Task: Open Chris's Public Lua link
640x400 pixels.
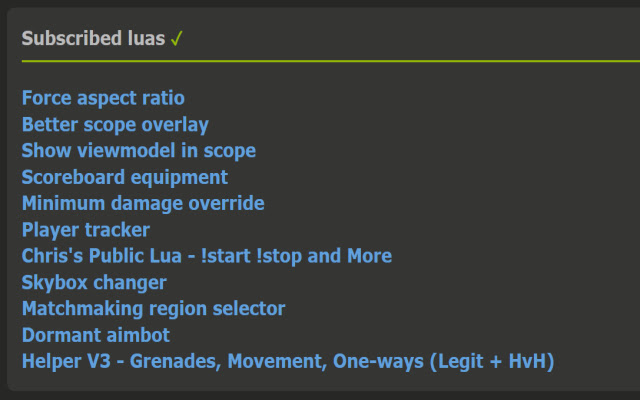Action: 207,256
